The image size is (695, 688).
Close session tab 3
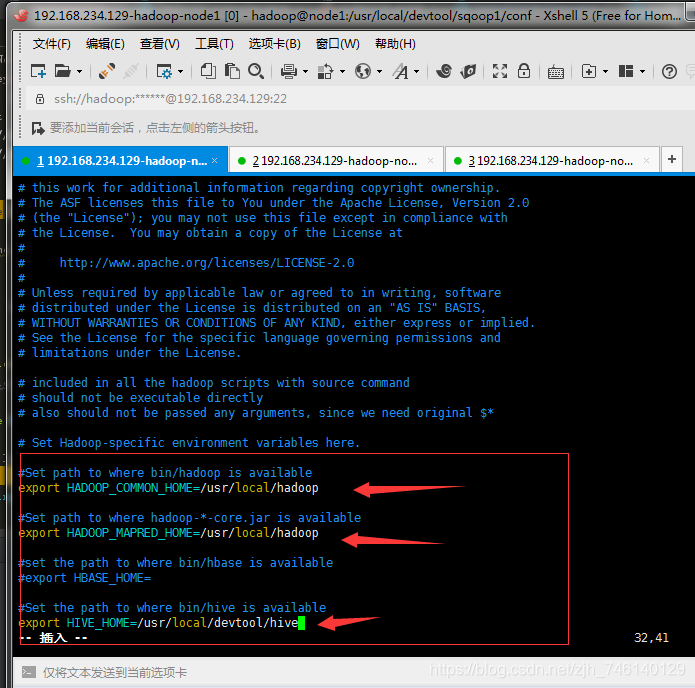(646, 160)
